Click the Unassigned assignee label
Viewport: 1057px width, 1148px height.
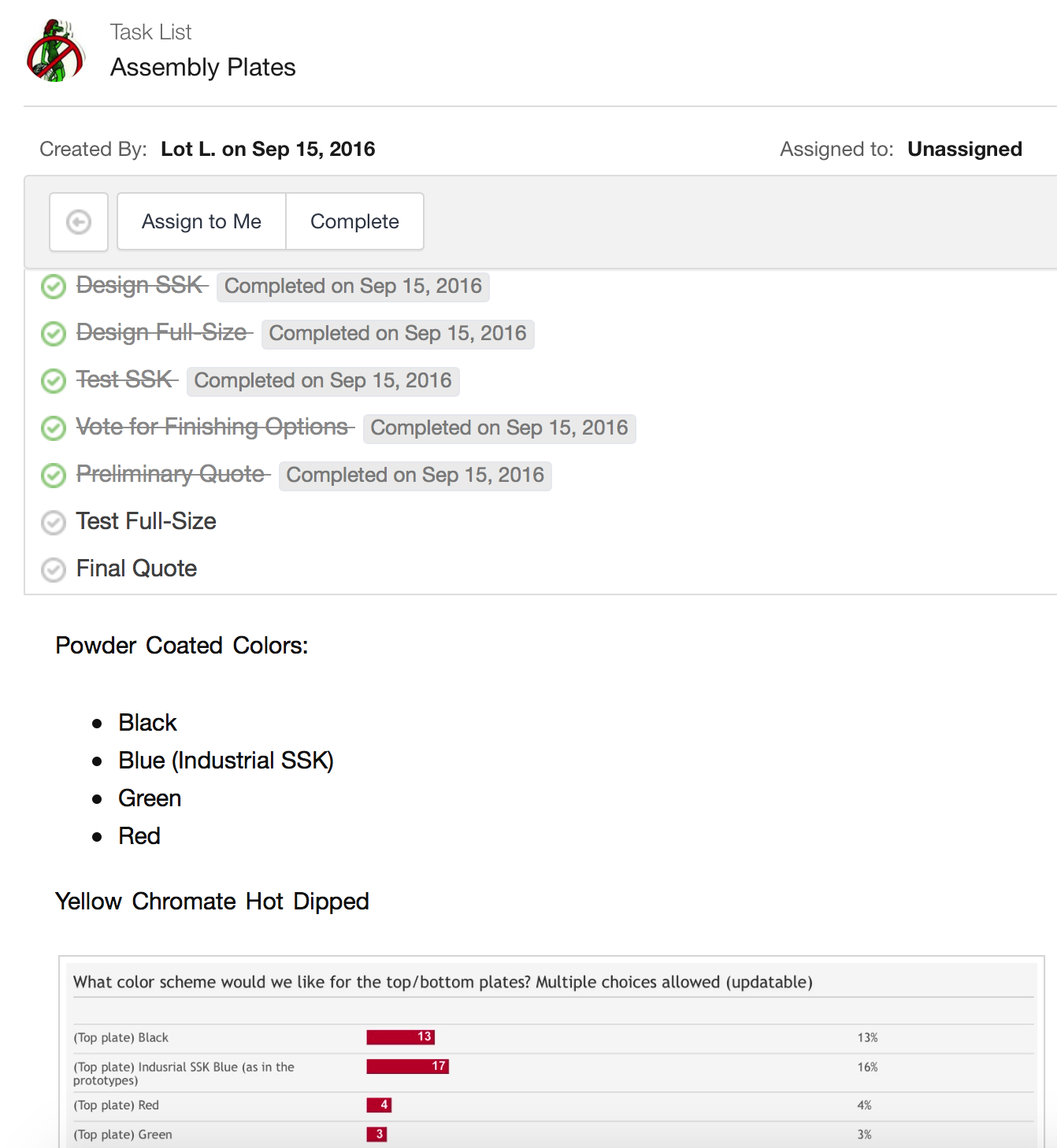point(964,149)
